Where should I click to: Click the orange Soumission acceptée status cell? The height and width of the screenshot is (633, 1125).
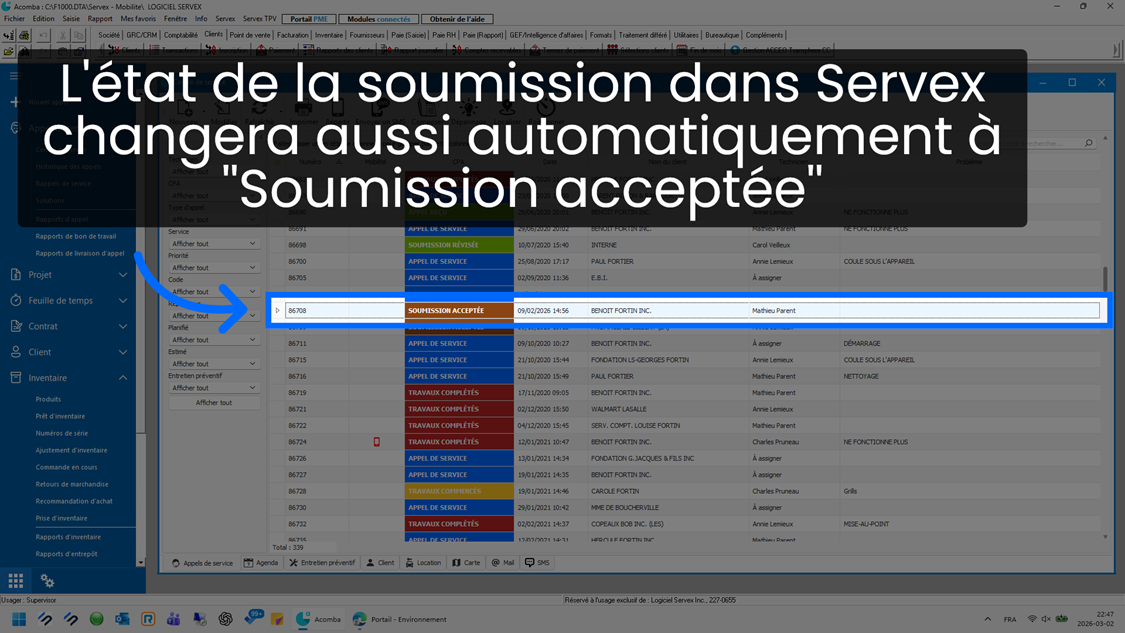tap(459, 311)
